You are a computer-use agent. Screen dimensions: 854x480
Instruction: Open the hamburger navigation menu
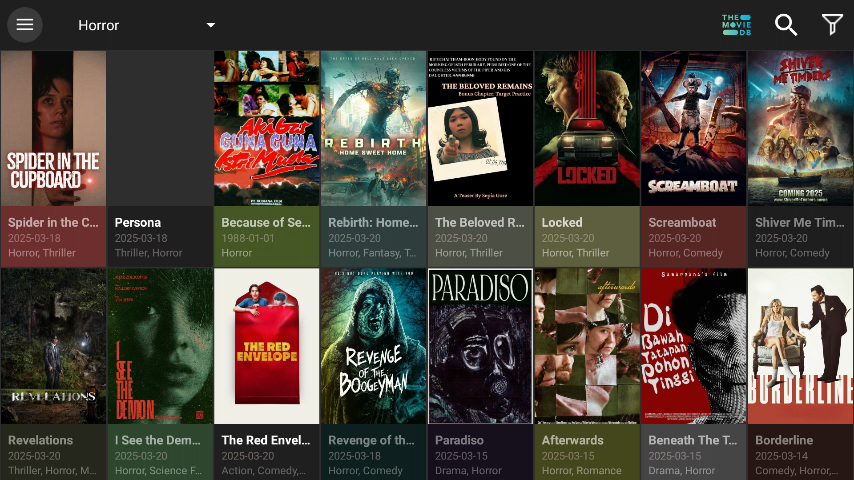[x=25, y=25]
